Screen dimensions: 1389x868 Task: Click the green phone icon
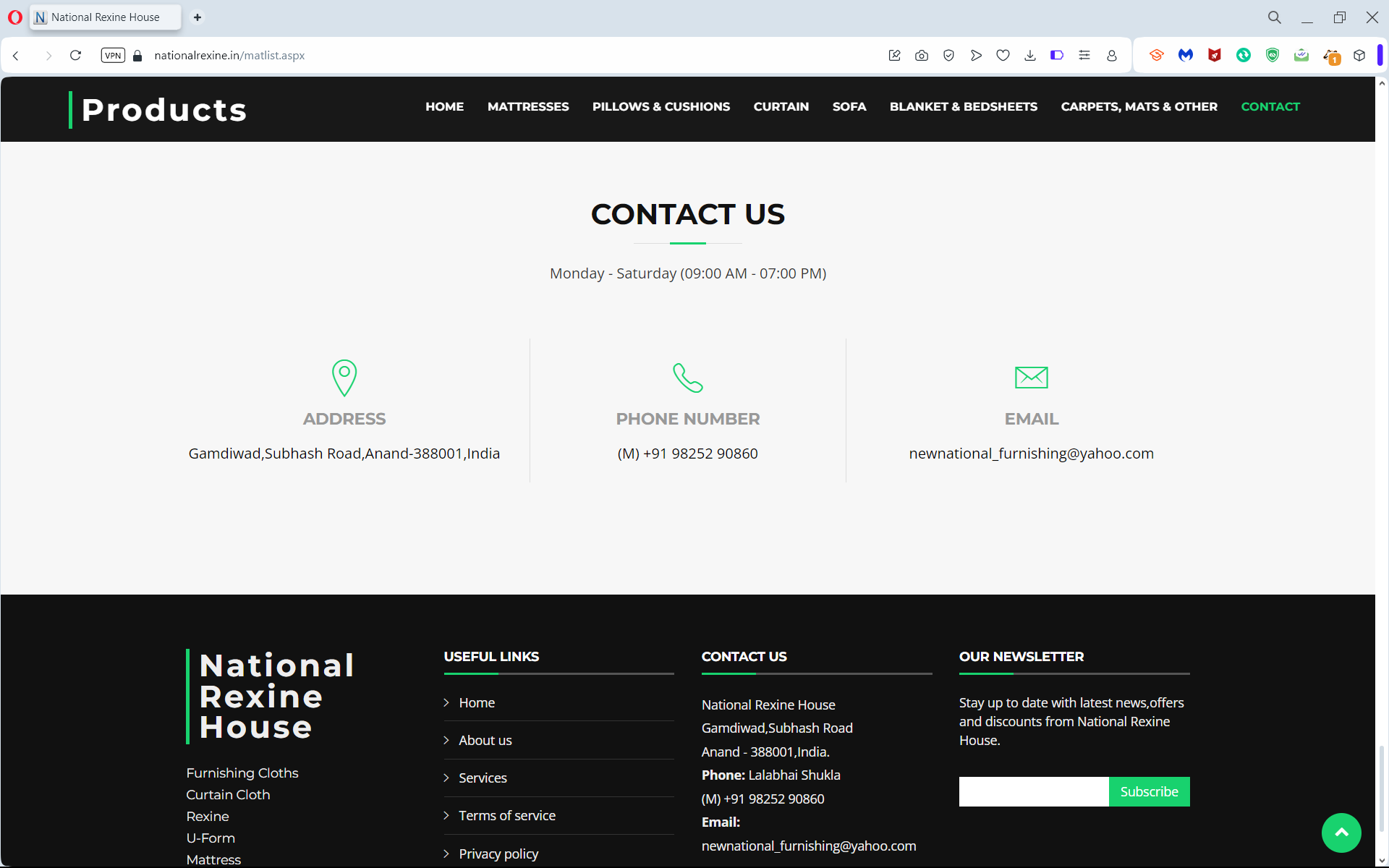[x=688, y=378]
